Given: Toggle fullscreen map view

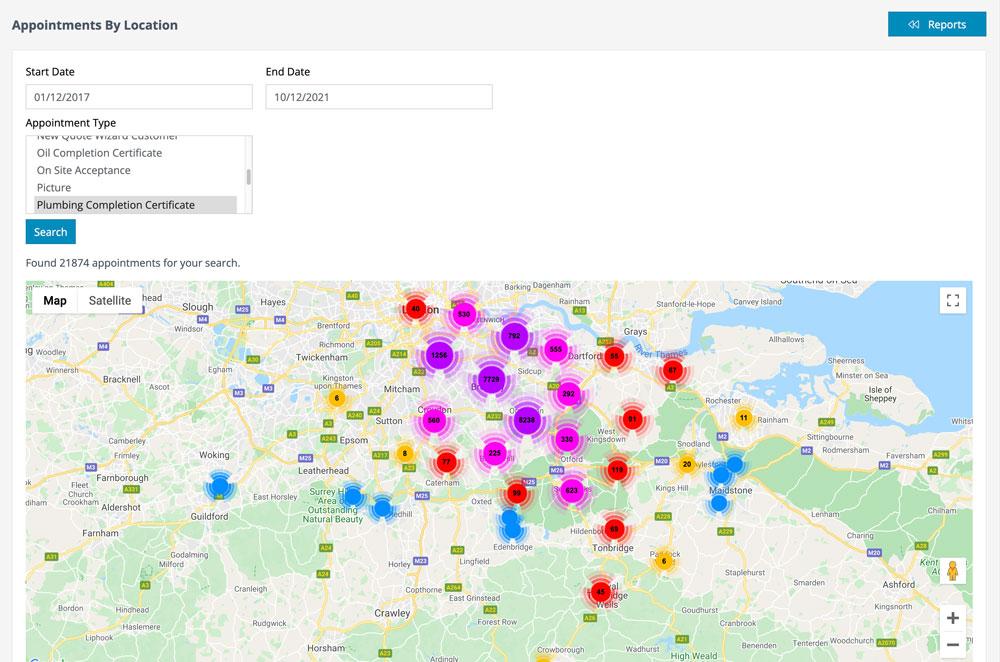Looking at the screenshot, I should coord(952,300).
